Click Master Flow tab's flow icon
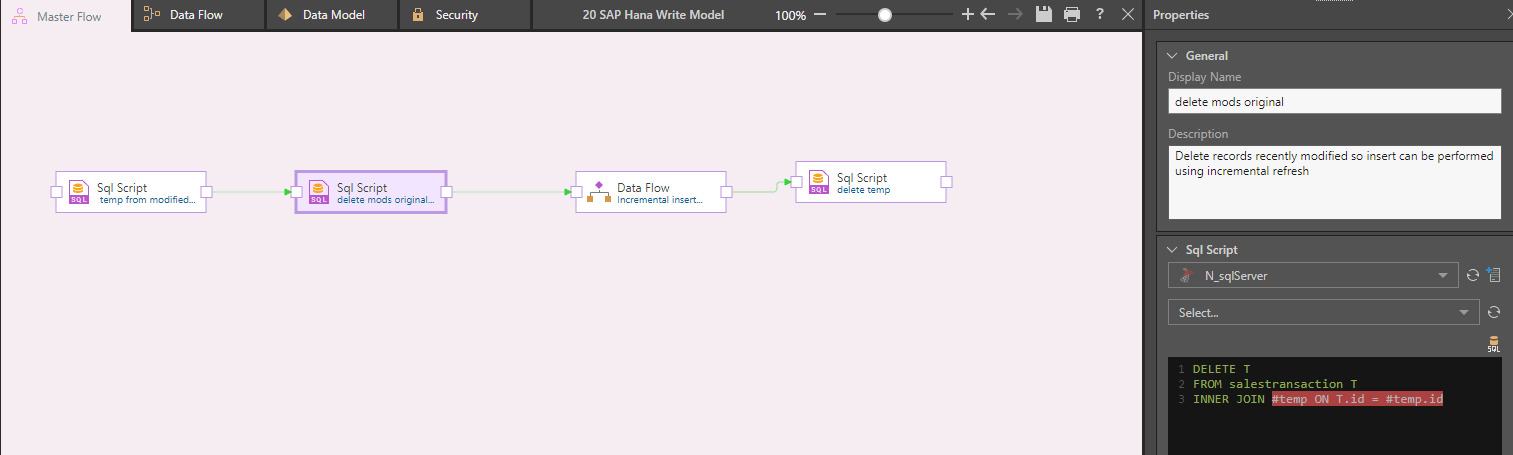 click(x=20, y=16)
